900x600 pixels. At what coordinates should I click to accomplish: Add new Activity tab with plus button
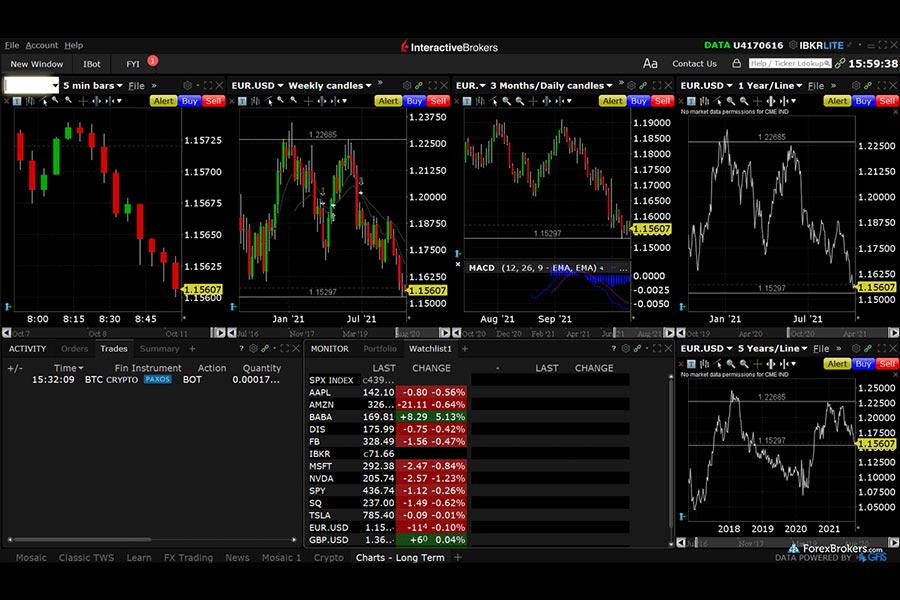192,349
